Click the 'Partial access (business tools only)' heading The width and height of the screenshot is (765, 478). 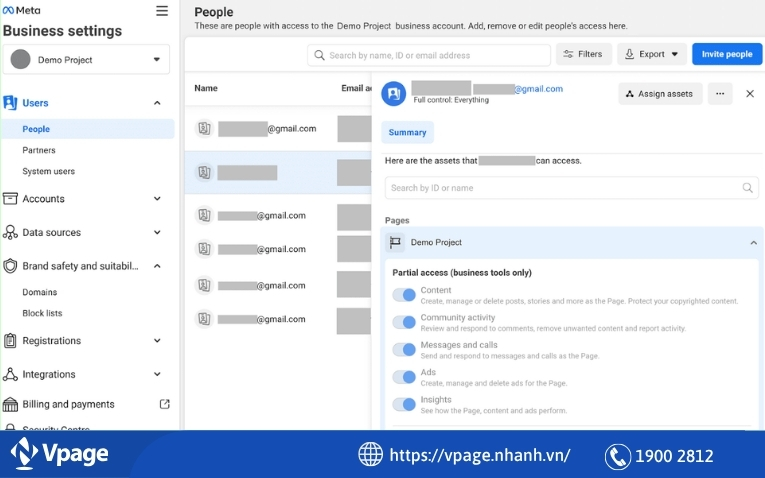[x=462, y=273]
